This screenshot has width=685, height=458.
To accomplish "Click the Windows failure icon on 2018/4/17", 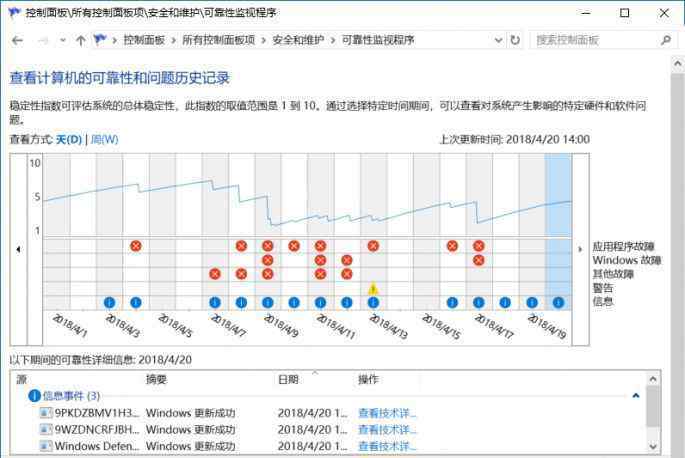I will pyautogui.click(x=479, y=260).
